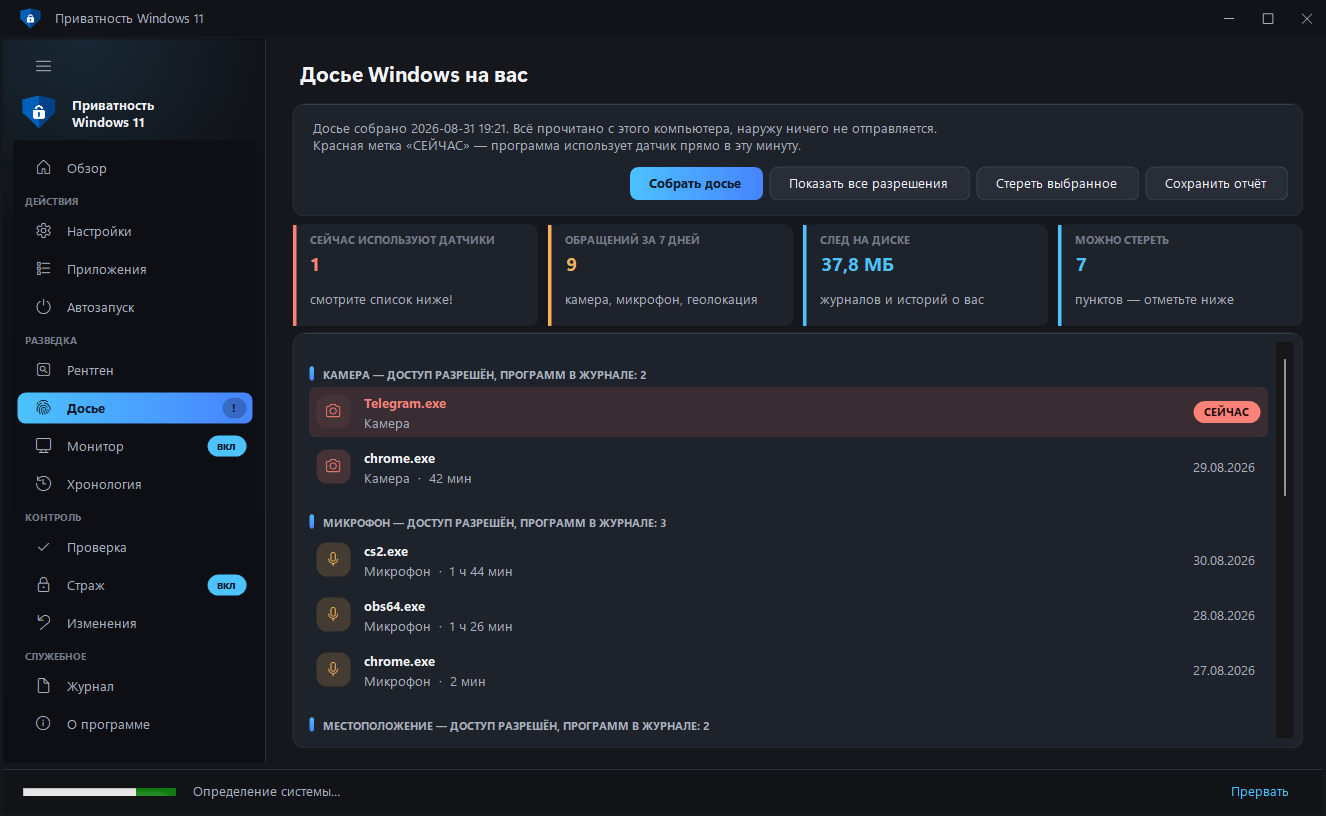This screenshot has height=816, width=1326.
Task: Select the Telegram.exe camera row
Action: [x=788, y=412]
